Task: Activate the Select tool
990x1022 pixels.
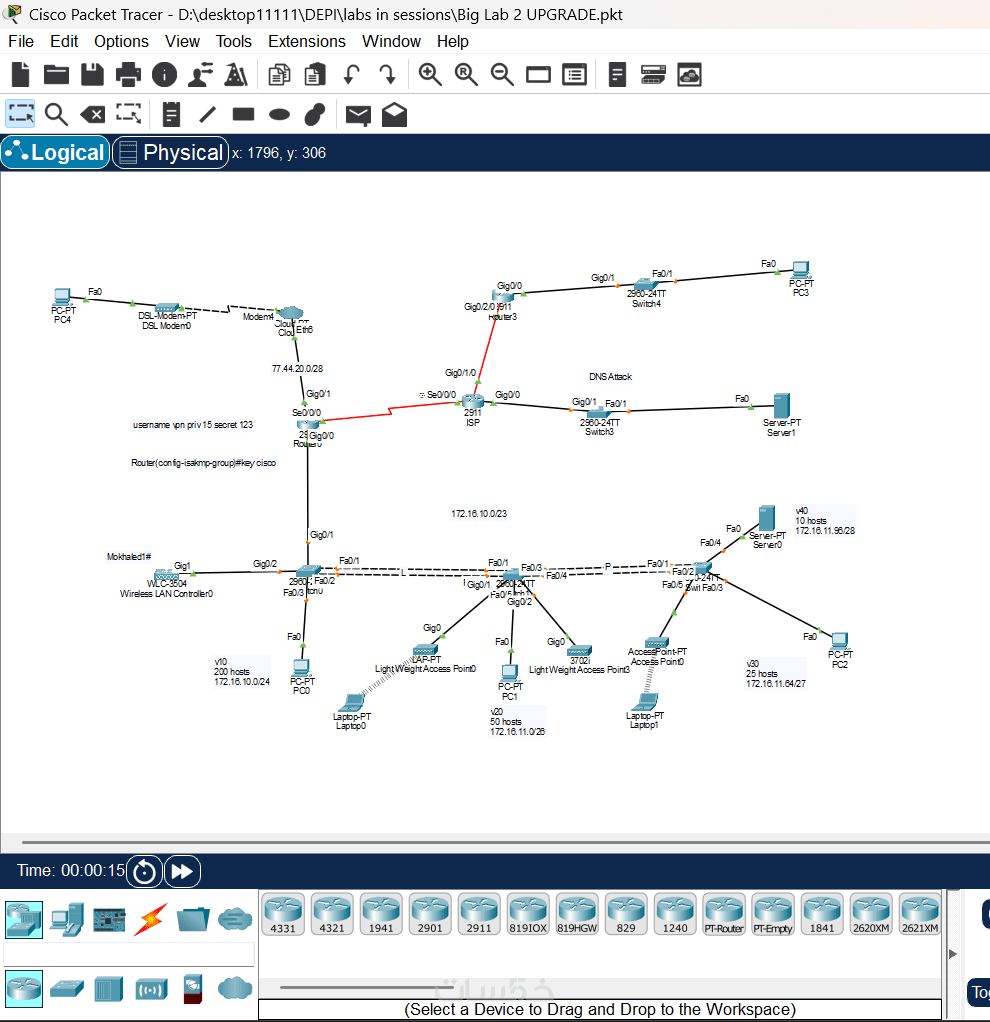Action: point(21,114)
